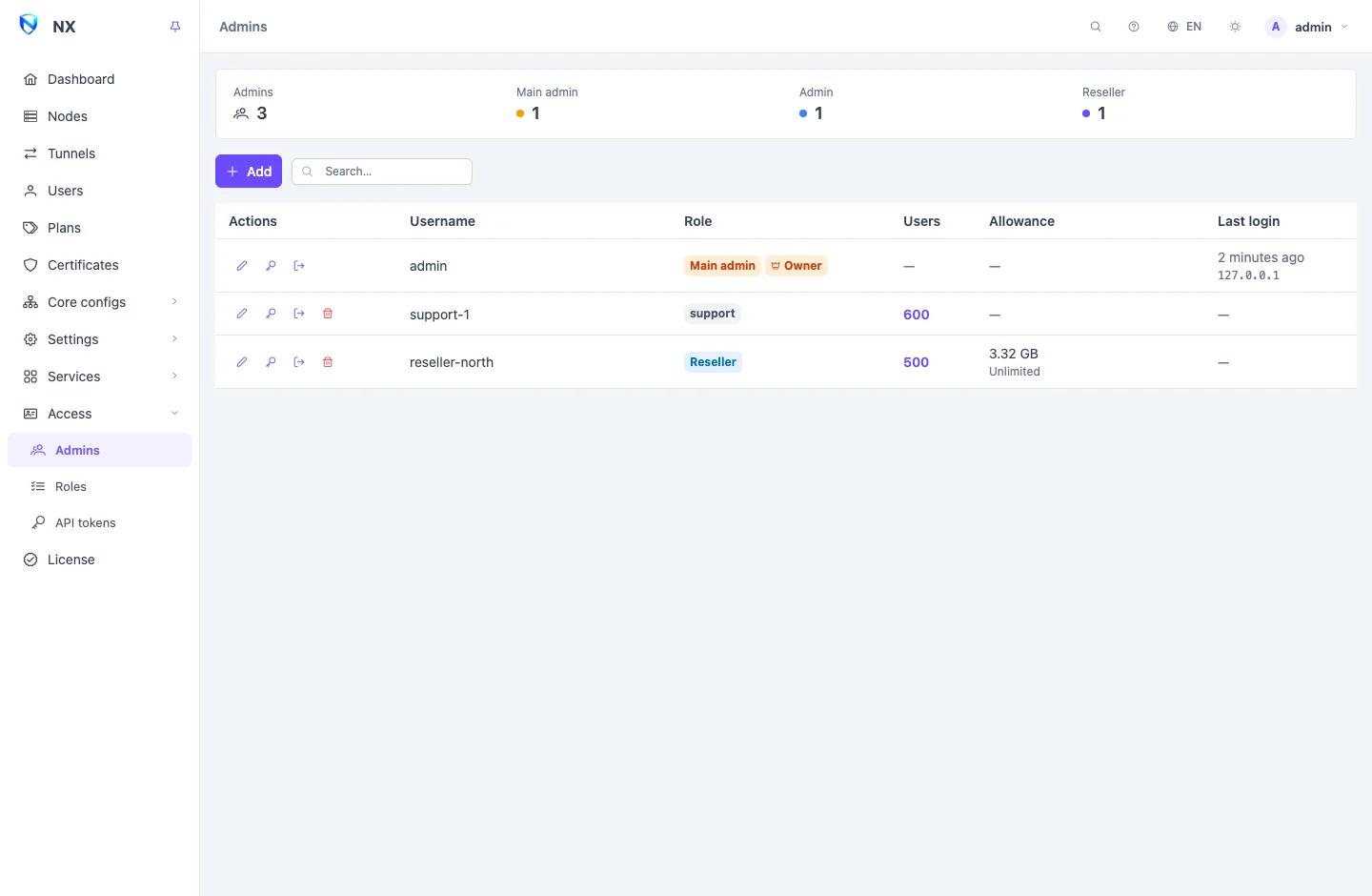
Task: Open the EN language selector
Action: (1184, 27)
